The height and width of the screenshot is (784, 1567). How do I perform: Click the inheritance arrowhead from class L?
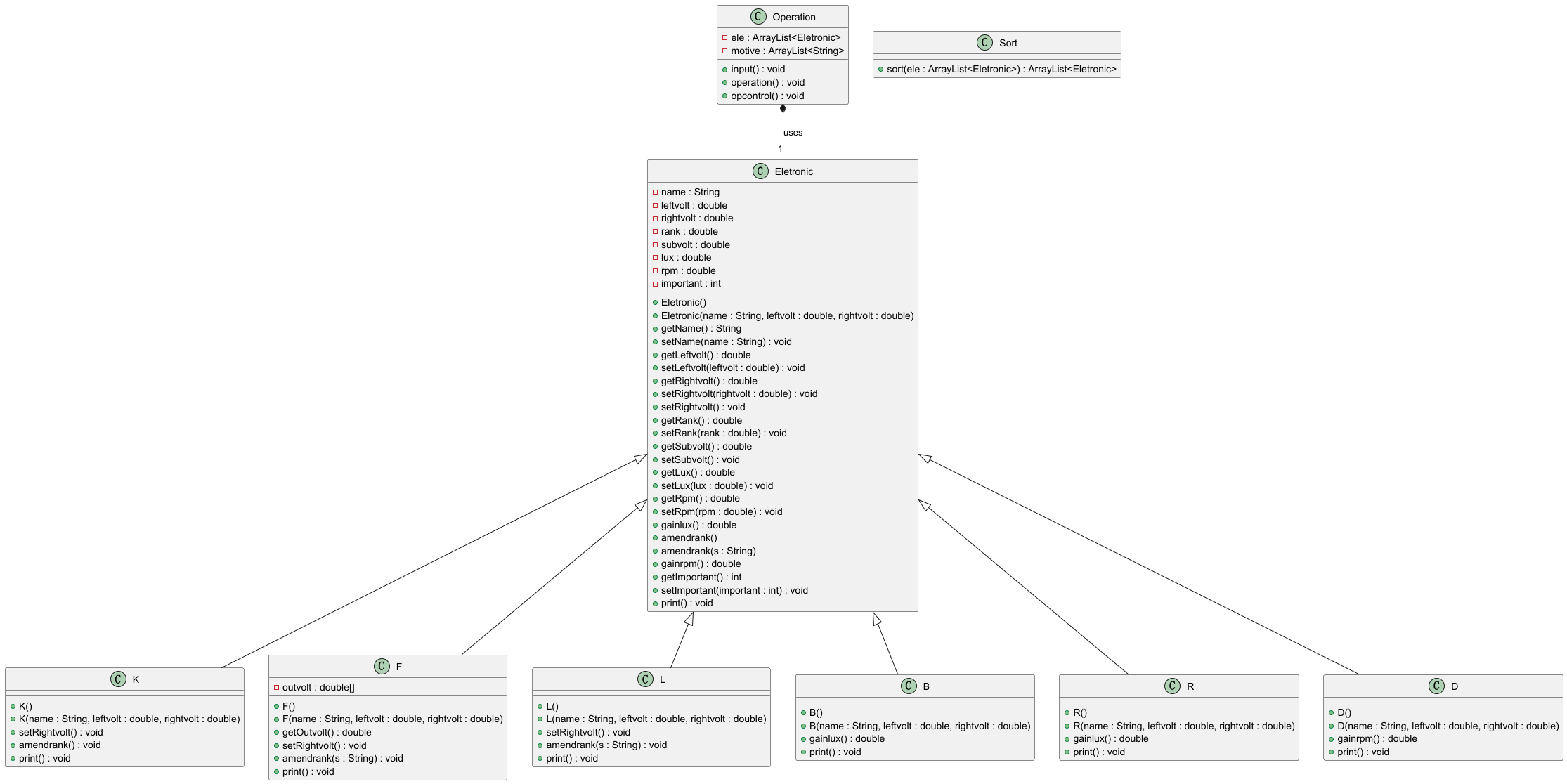(689, 619)
